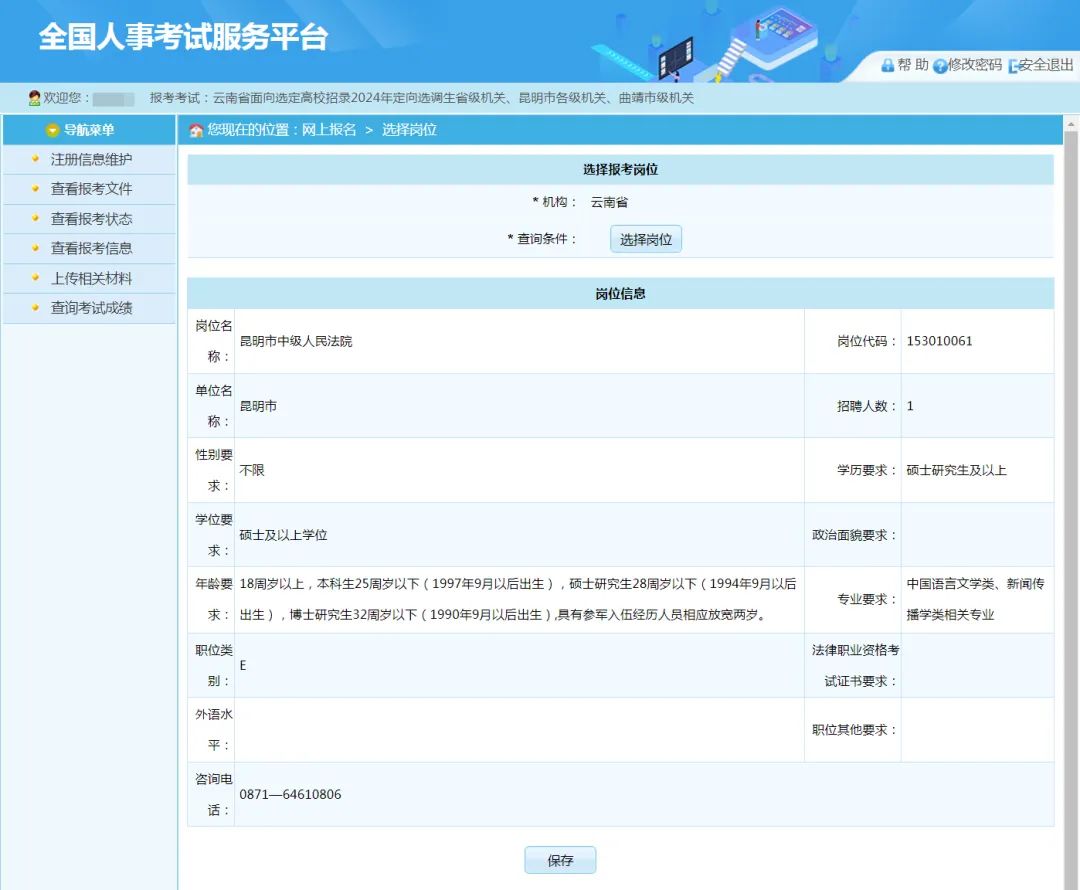
Task: Click the 选择岗位 breadcrumb text
Action: coord(409,130)
